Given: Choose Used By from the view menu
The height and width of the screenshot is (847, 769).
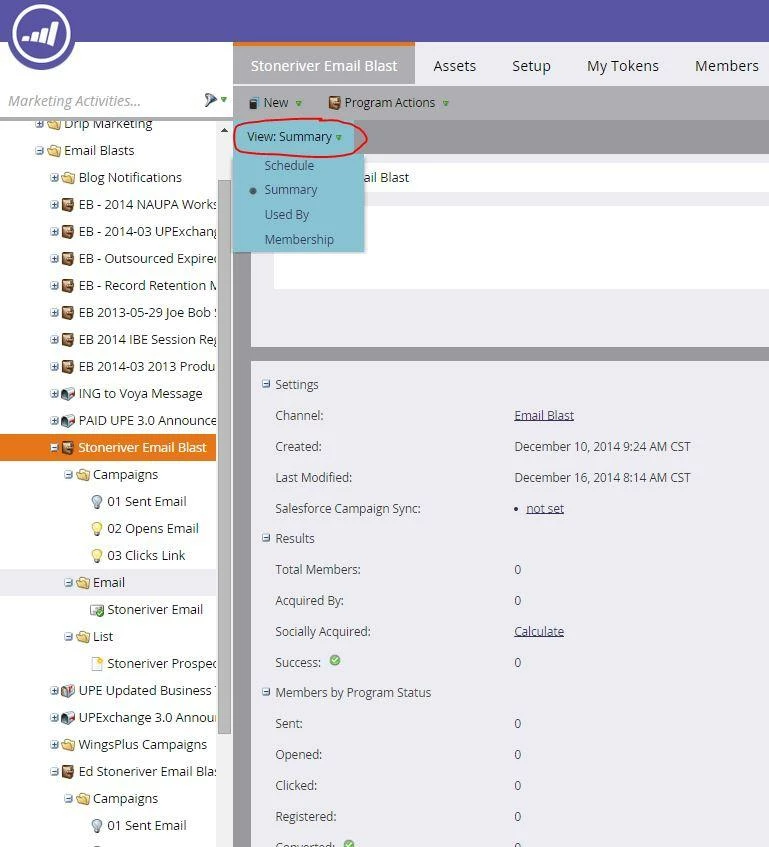Looking at the screenshot, I should coord(287,215).
